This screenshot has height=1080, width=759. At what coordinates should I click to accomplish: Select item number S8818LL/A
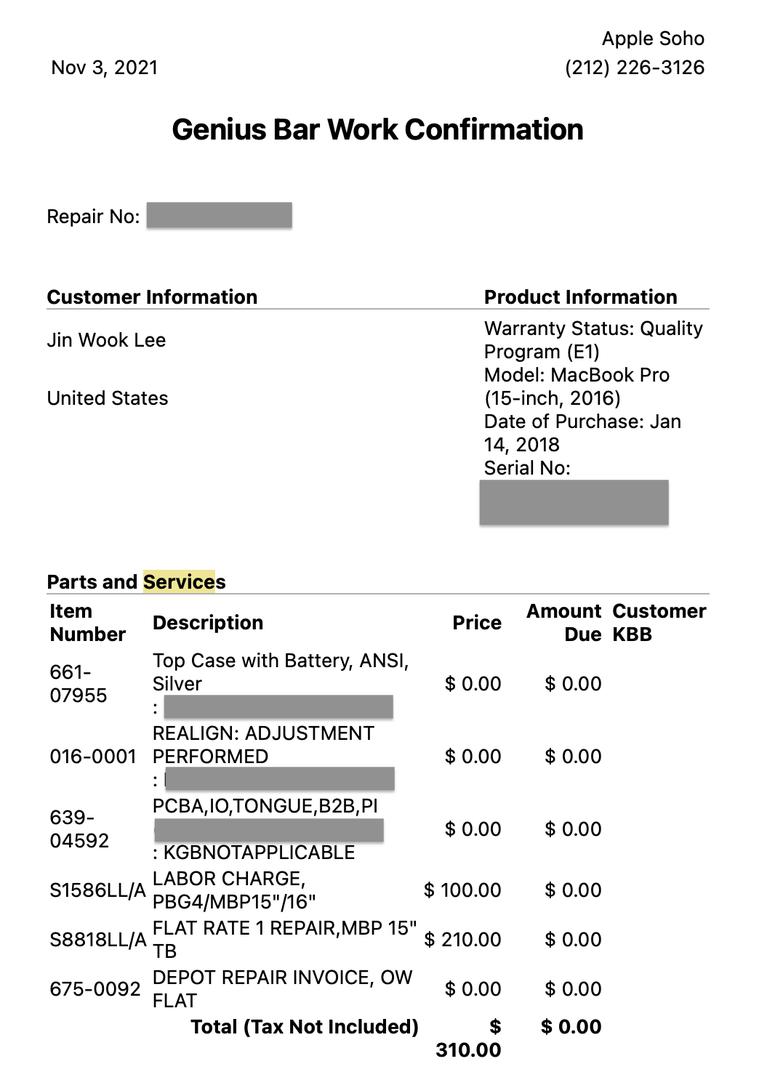(x=97, y=939)
